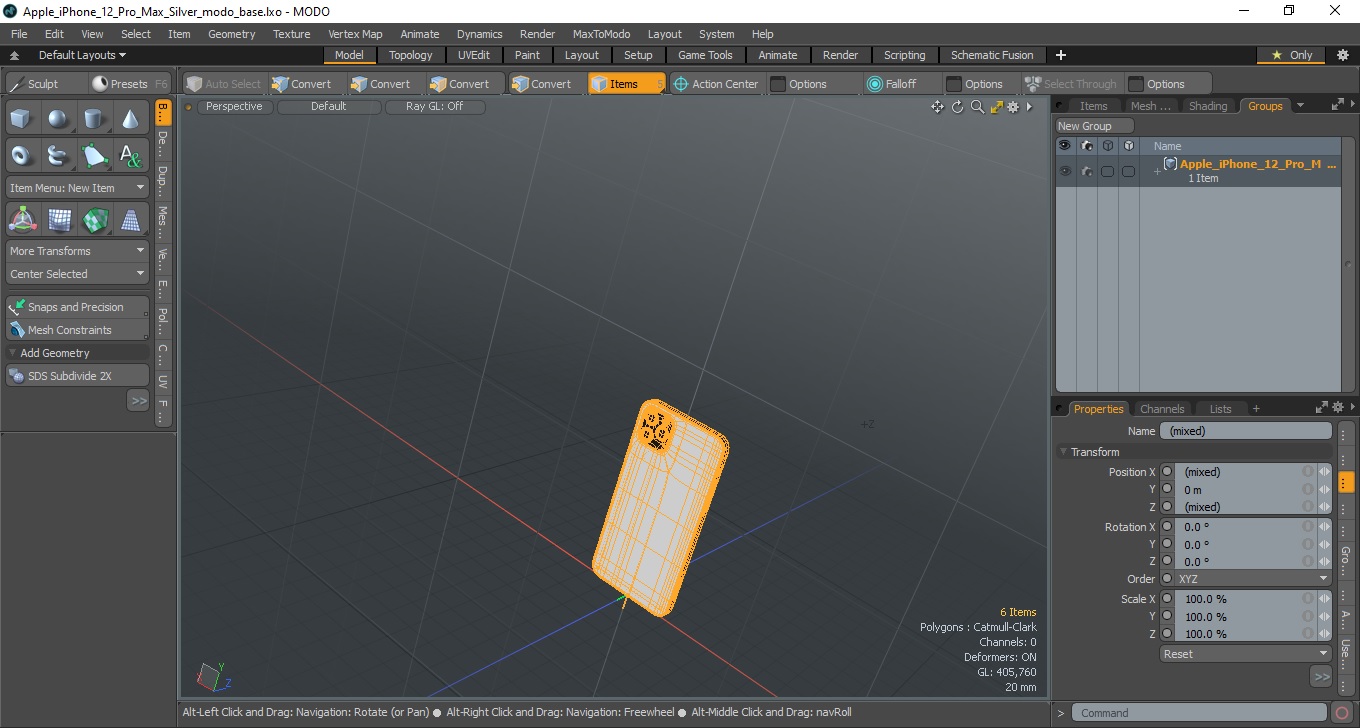
Task: Open the Reset dropdown in Properties
Action: (1245, 654)
